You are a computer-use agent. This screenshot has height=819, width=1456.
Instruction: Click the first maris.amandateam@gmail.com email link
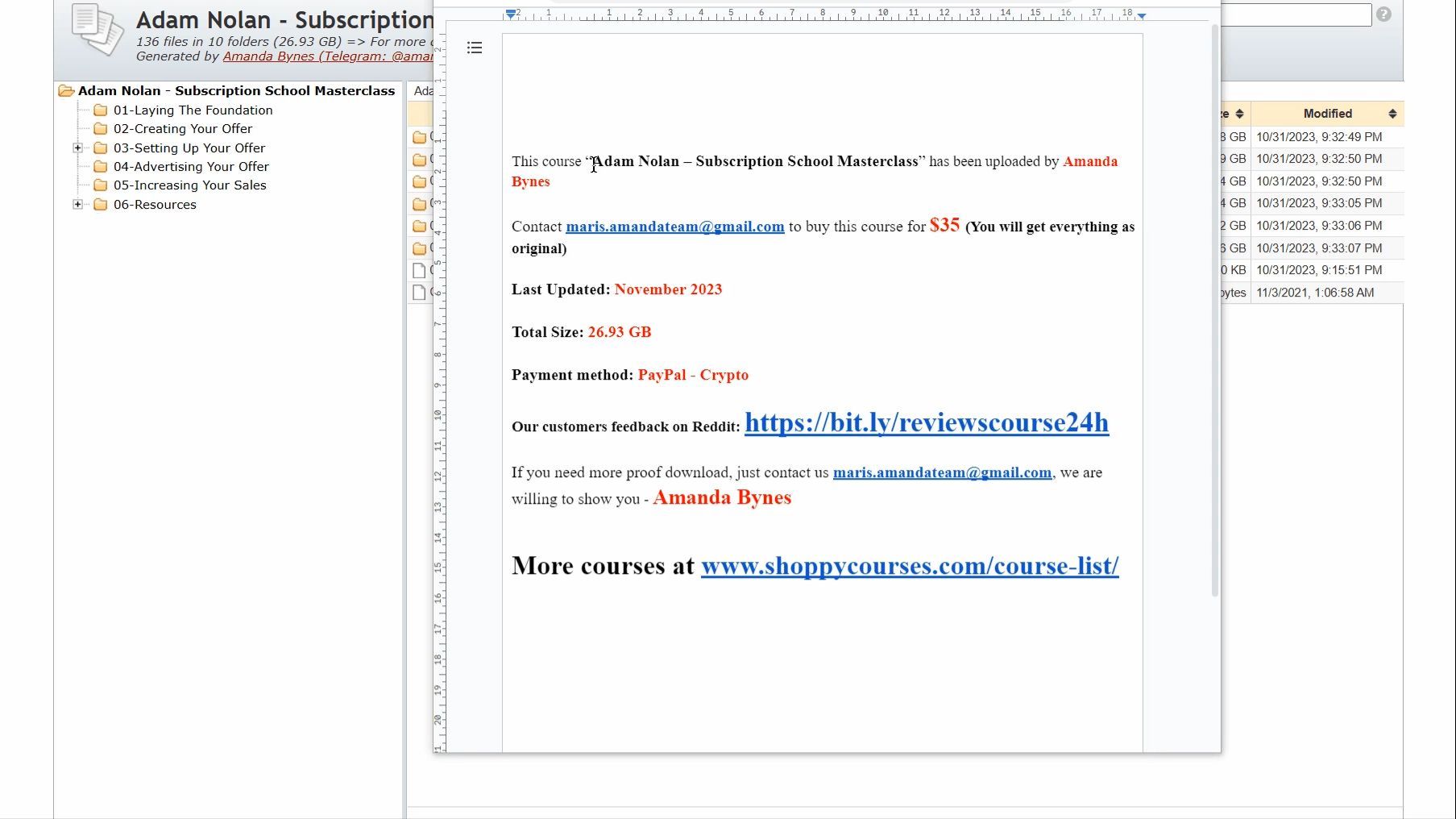tap(675, 227)
